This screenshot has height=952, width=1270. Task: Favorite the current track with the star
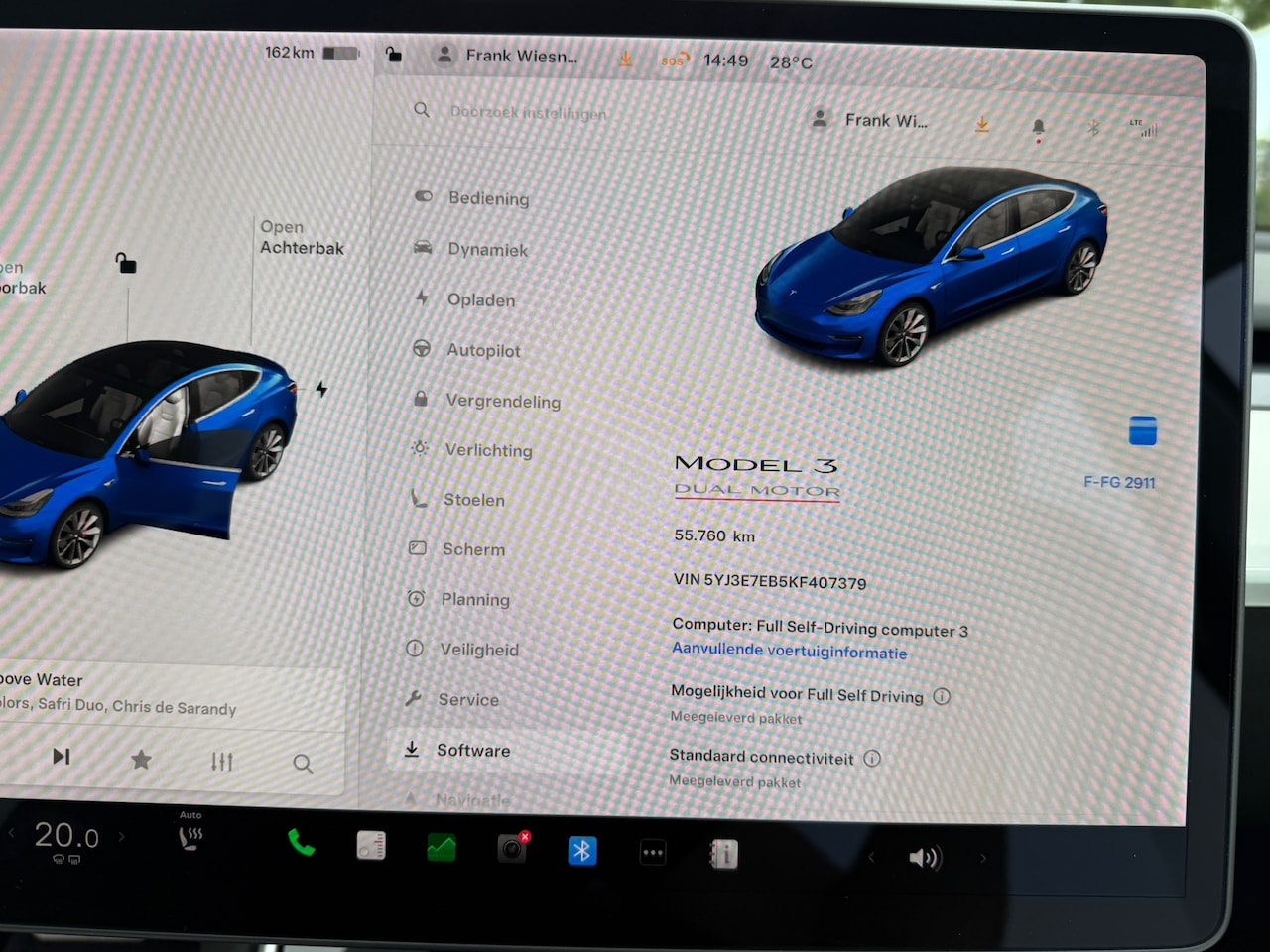(141, 759)
